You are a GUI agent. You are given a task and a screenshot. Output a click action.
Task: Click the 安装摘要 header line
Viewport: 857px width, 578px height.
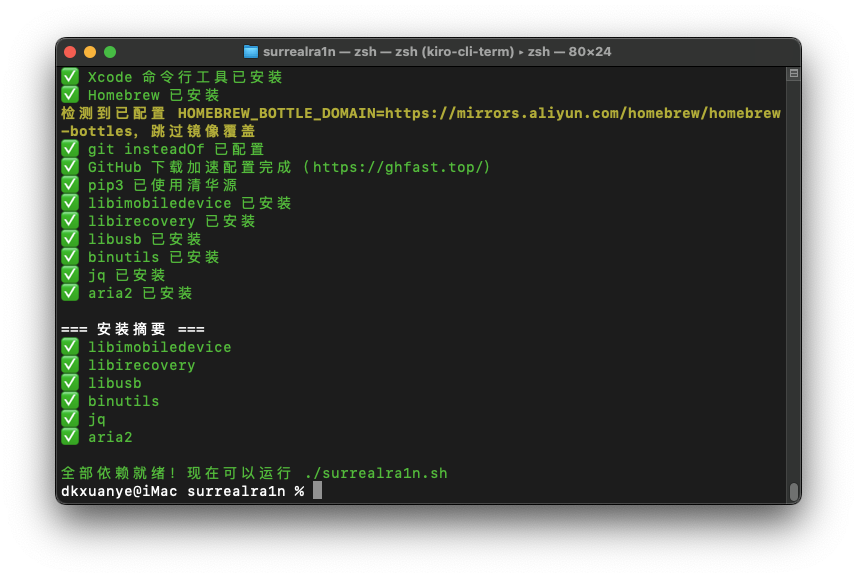coord(133,329)
